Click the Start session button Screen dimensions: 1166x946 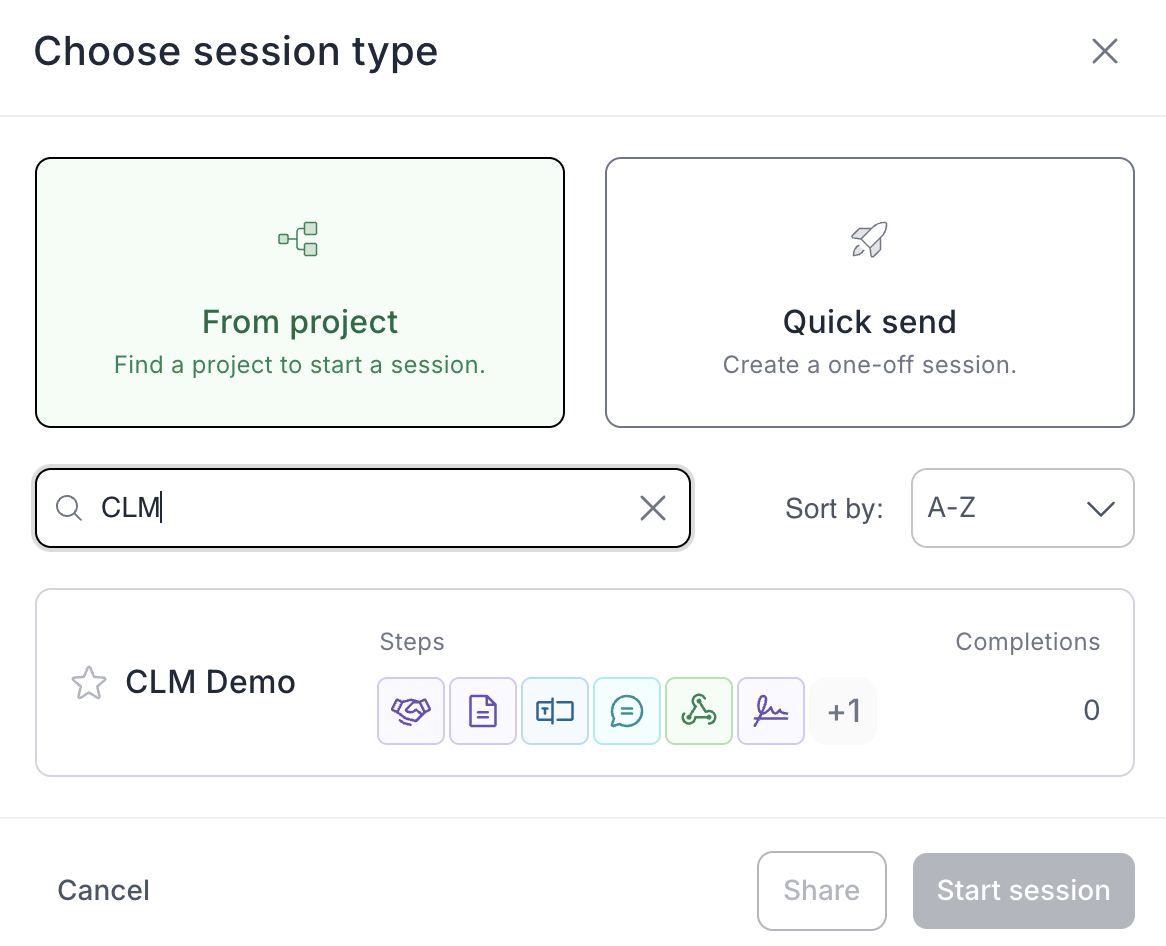(x=1023, y=890)
